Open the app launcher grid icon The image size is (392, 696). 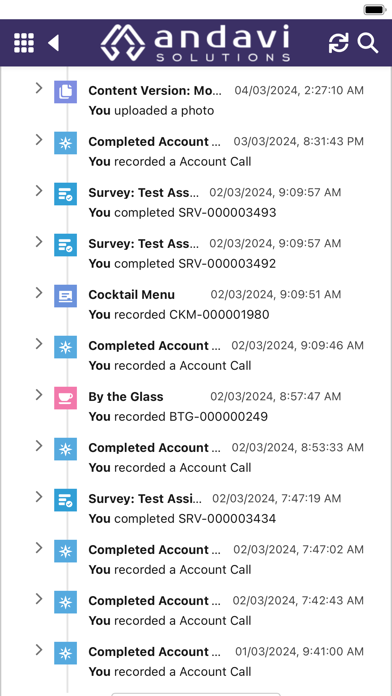[x=24, y=43]
